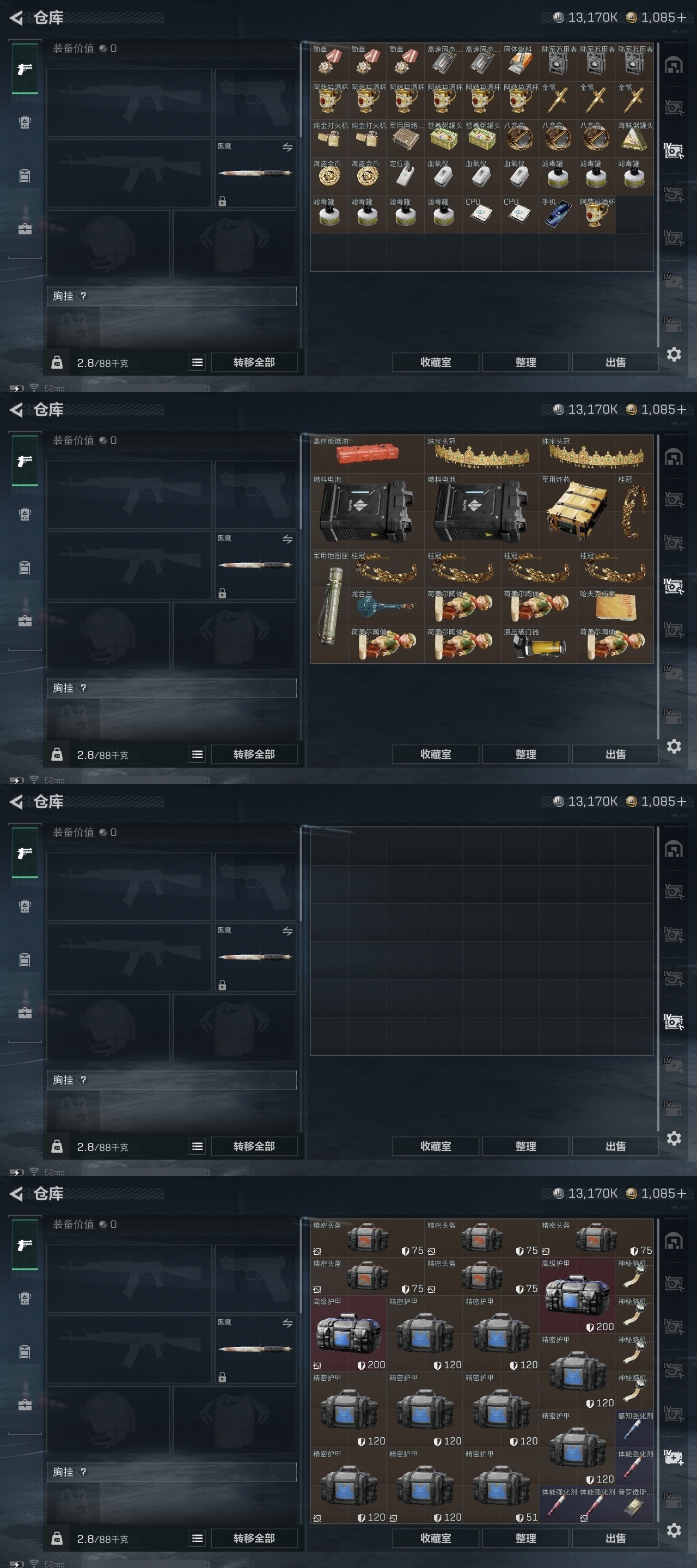Choose the 普罗透斯 item in the armor storage

pyautogui.click(x=634, y=1504)
